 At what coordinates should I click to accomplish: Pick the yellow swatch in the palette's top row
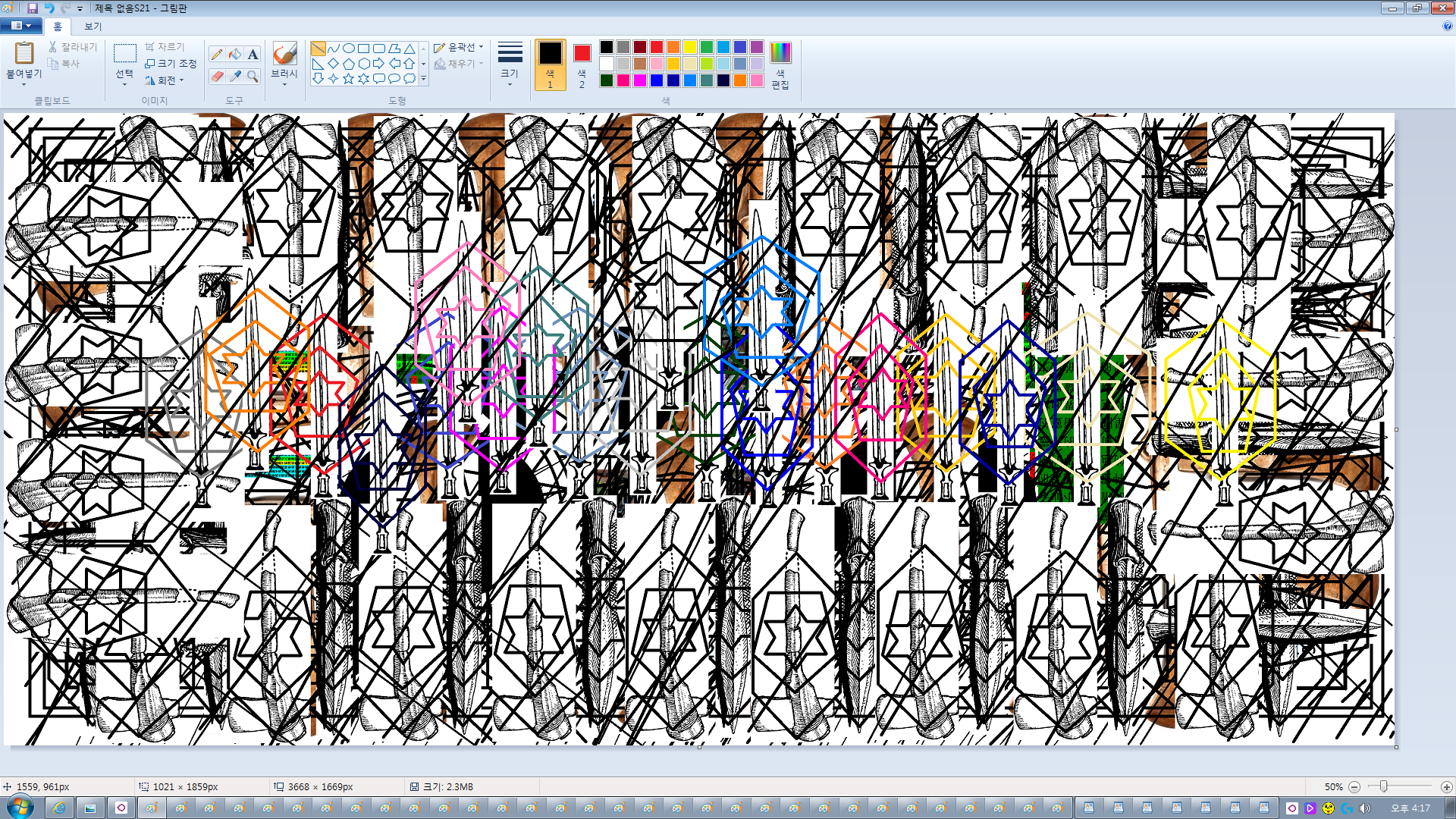(x=690, y=47)
